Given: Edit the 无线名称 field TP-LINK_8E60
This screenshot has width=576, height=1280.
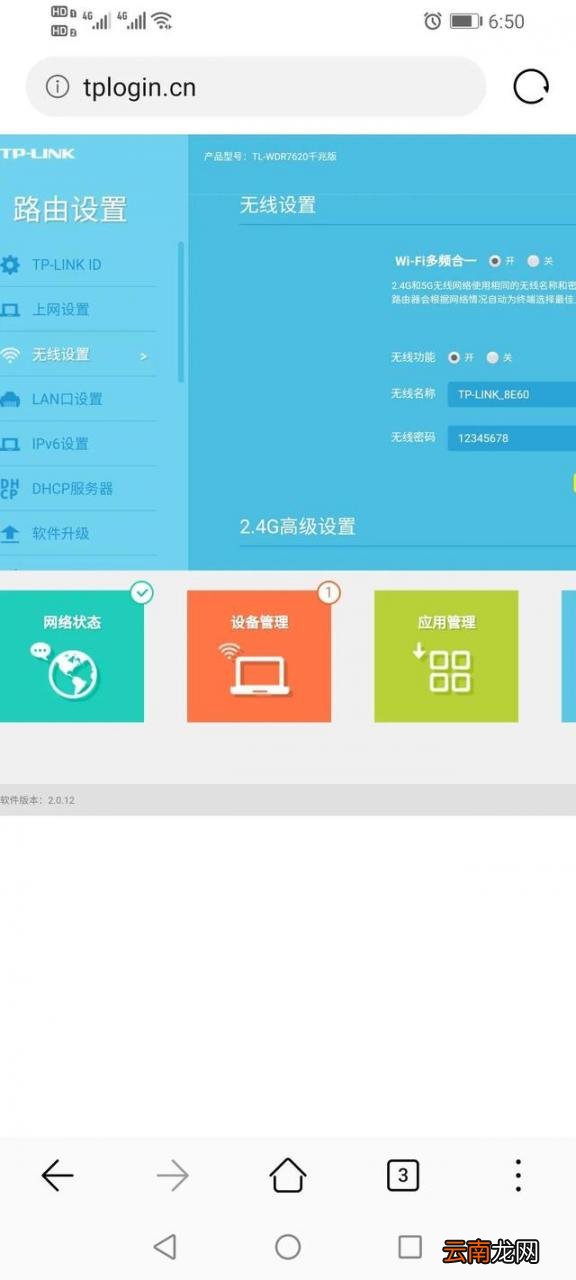Looking at the screenshot, I should click(x=511, y=394).
